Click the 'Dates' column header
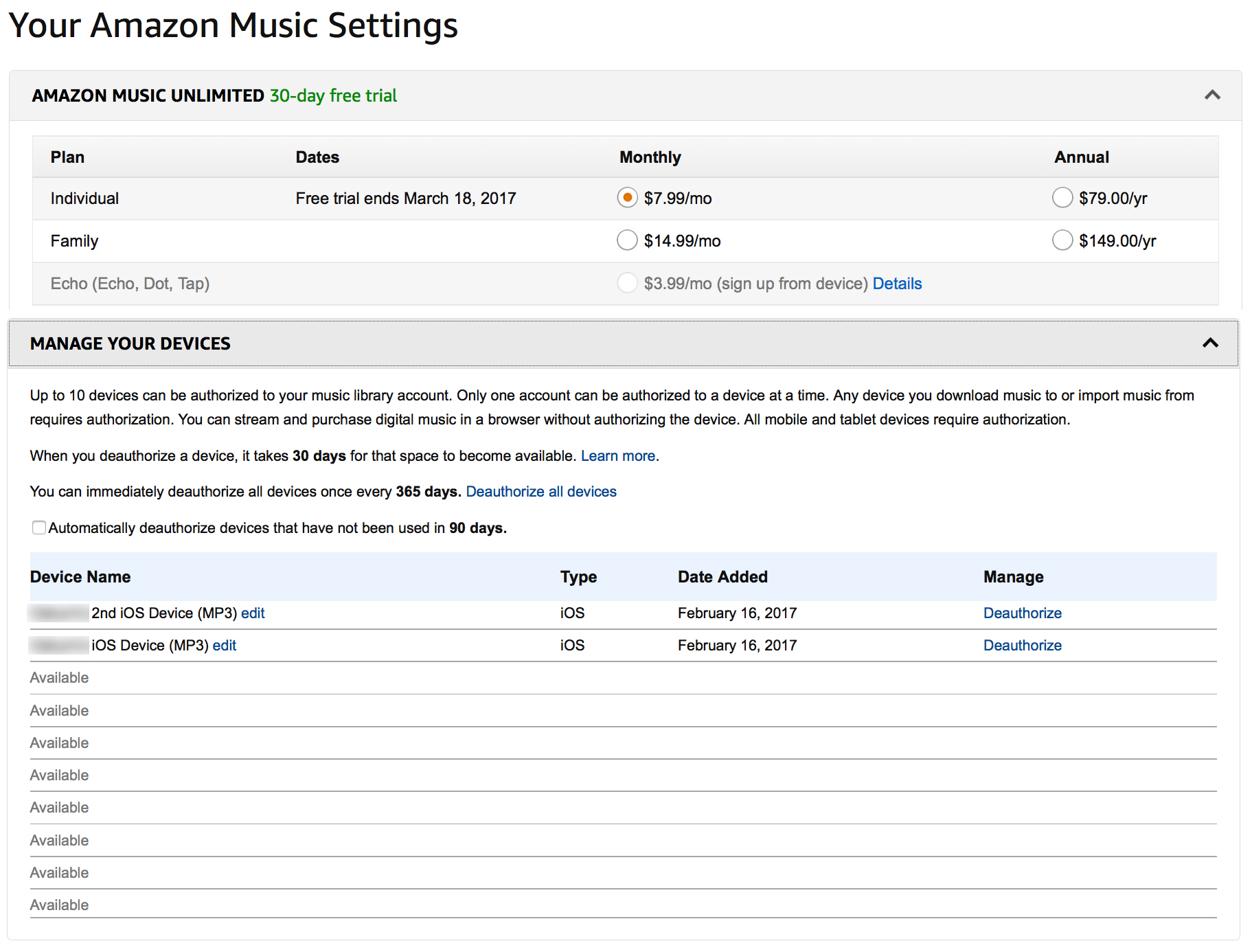Viewport: 1252px width, 952px height. tap(317, 157)
